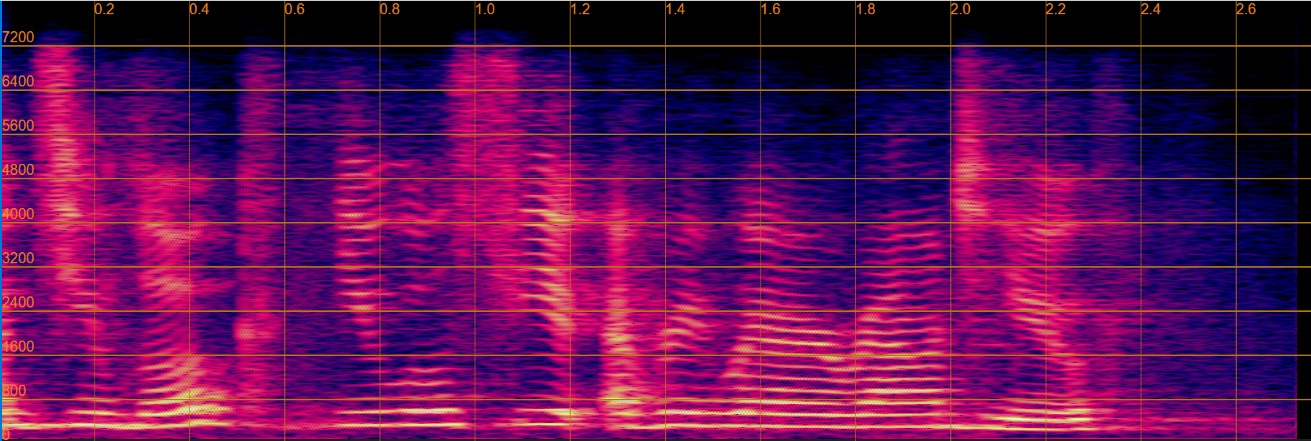The height and width of the screenshot is (441, 1311).
Task: Click the 0.6 time axis label
Action: [294, 9]
